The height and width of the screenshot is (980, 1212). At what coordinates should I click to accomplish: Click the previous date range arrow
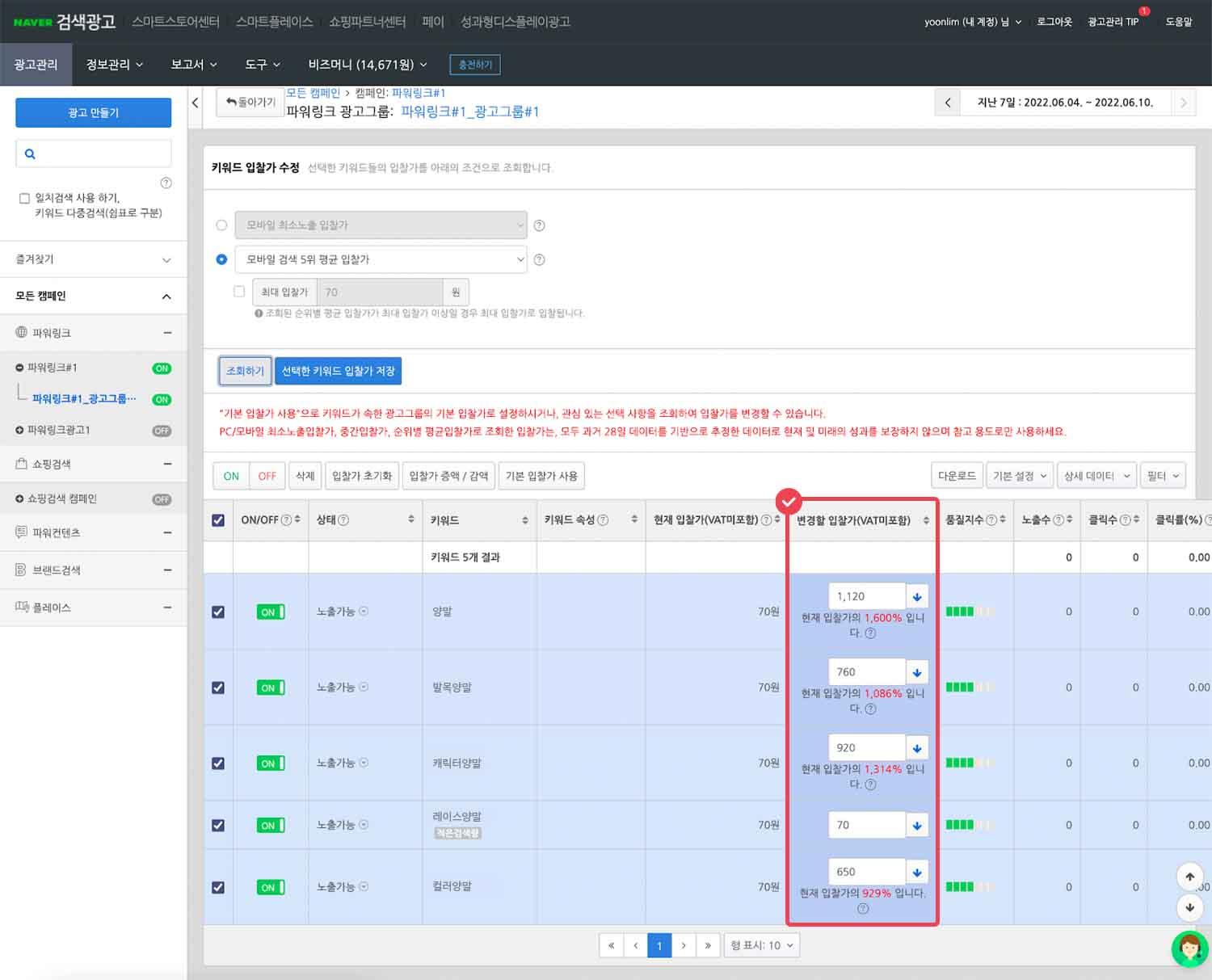pos(948,103)
